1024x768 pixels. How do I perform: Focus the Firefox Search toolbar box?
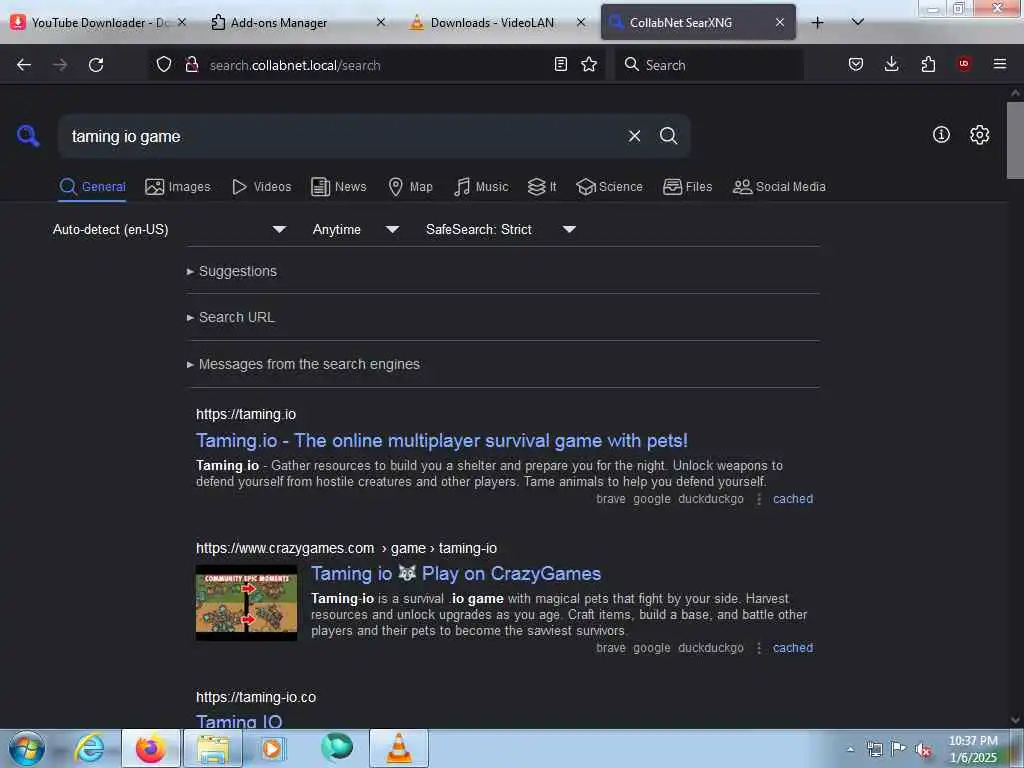click(709, 65)
